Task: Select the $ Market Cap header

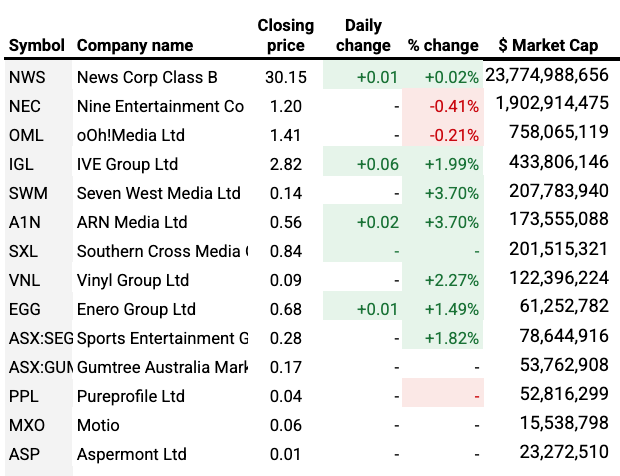Action: [x=548, y=46]
